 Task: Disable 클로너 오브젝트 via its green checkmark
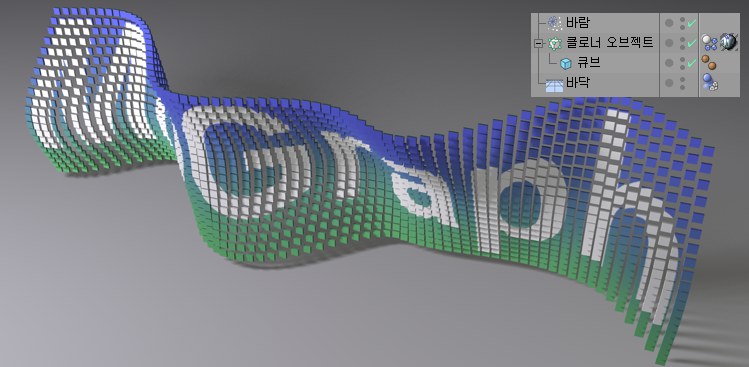tap(692, 43)
